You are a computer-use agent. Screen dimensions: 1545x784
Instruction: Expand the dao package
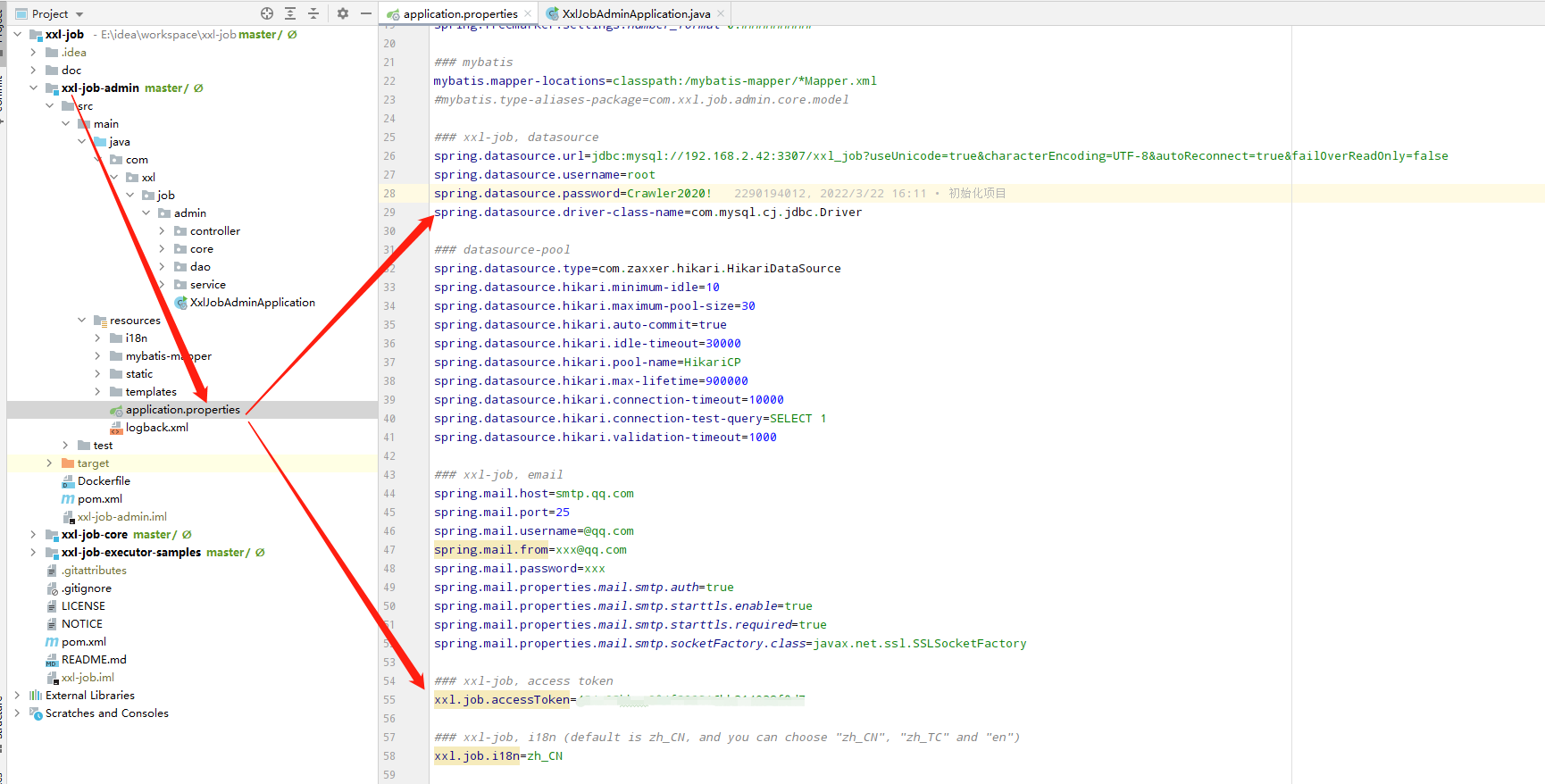click(x=163, y=267)
